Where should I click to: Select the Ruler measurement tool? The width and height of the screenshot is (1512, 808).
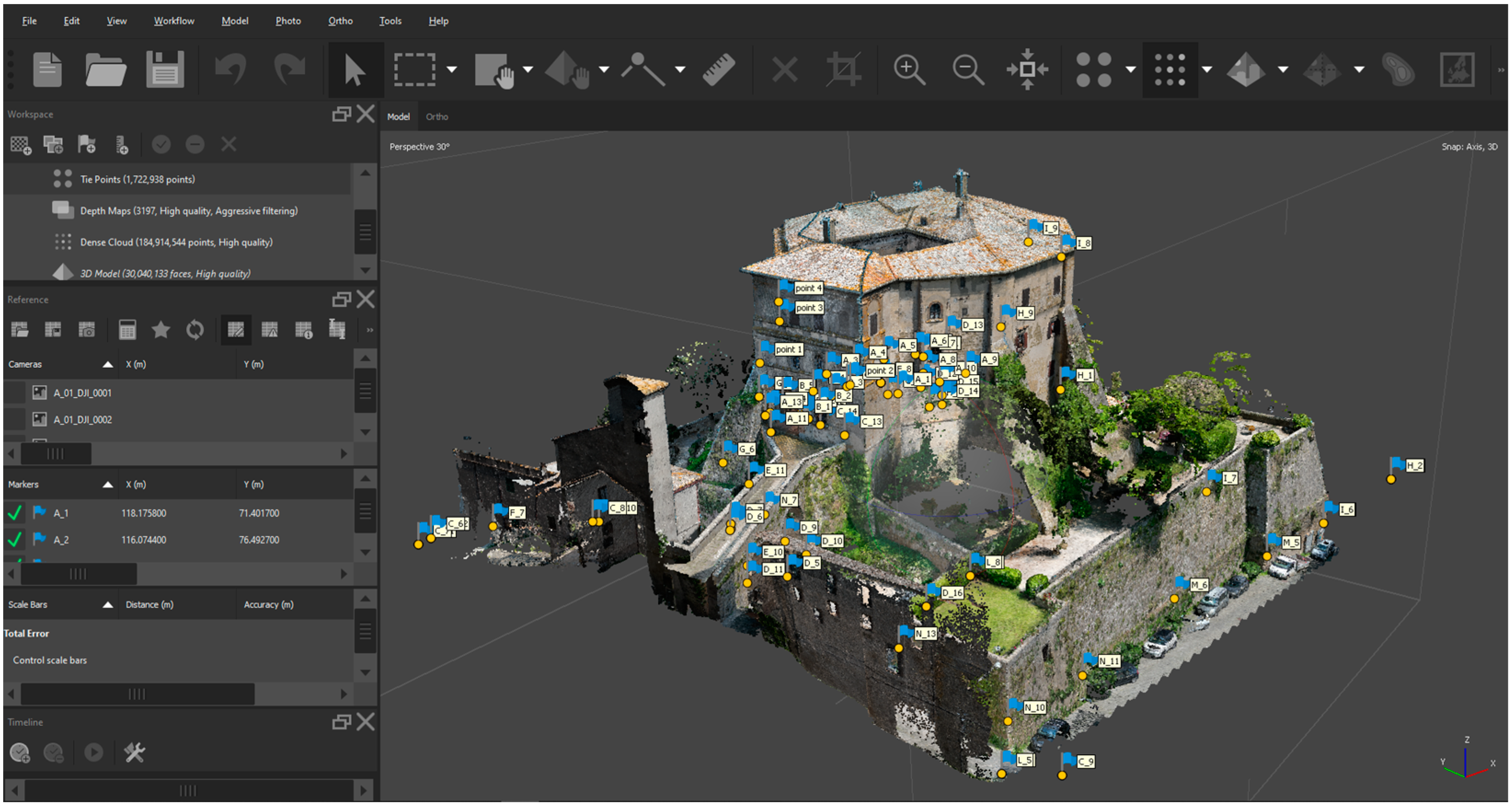coord(719,69)
